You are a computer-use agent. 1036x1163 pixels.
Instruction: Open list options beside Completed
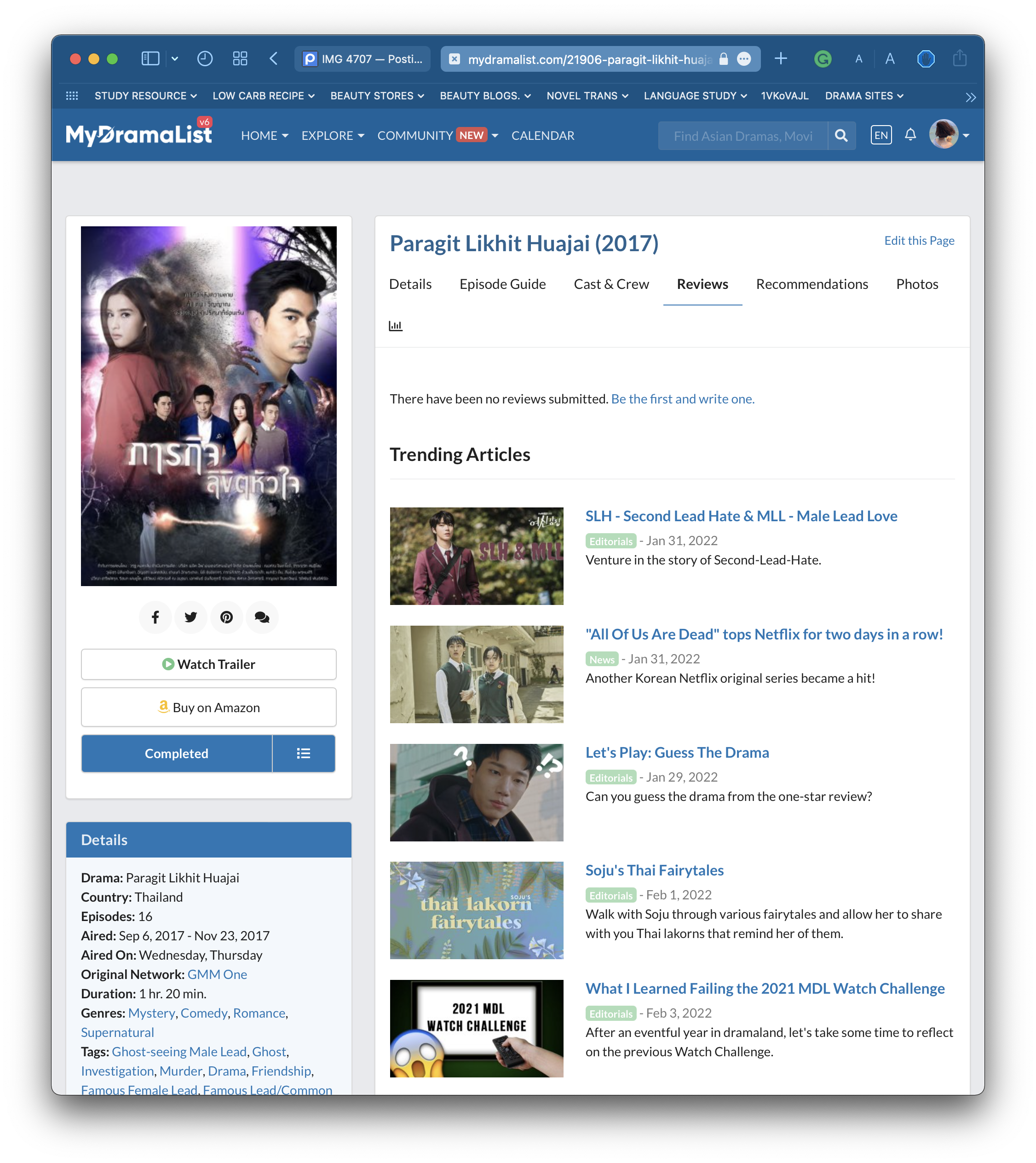[x=304, y=753]
